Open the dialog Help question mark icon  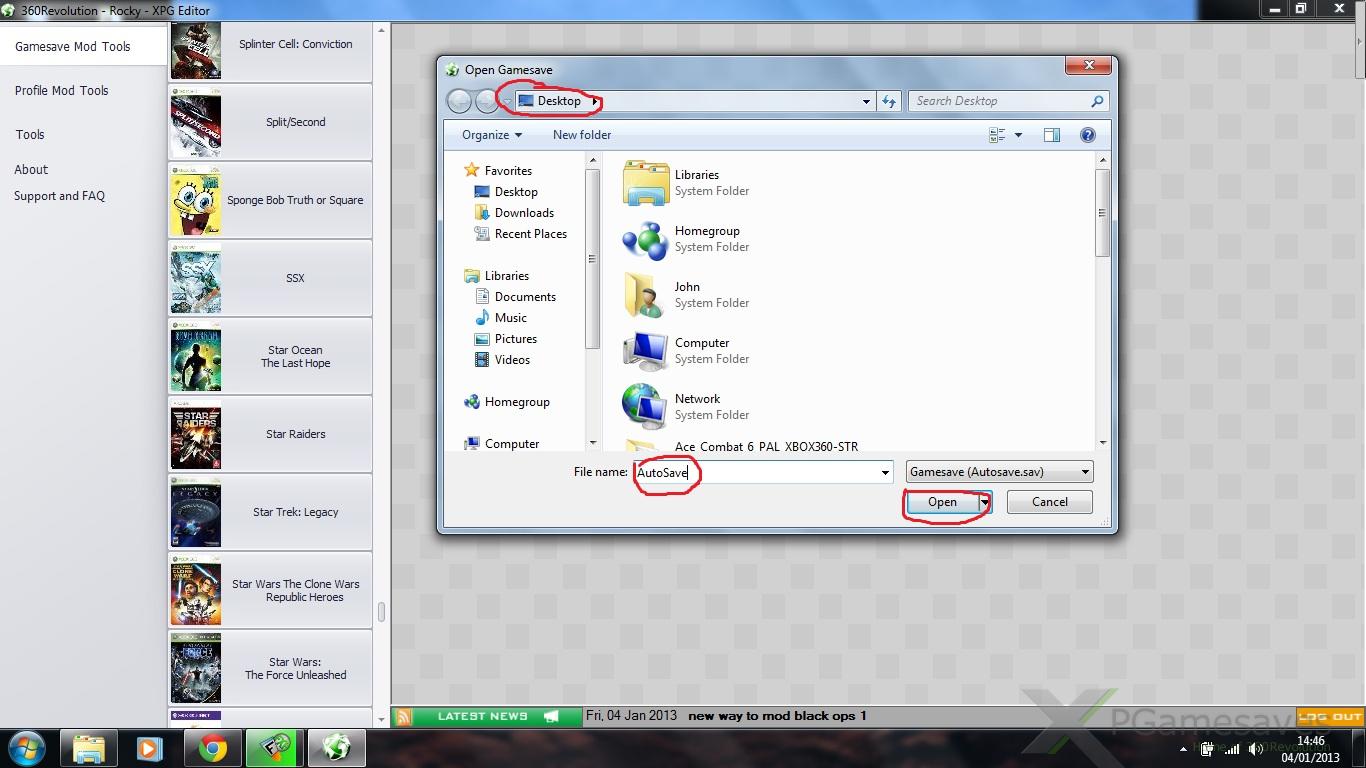coord(1087,135)
